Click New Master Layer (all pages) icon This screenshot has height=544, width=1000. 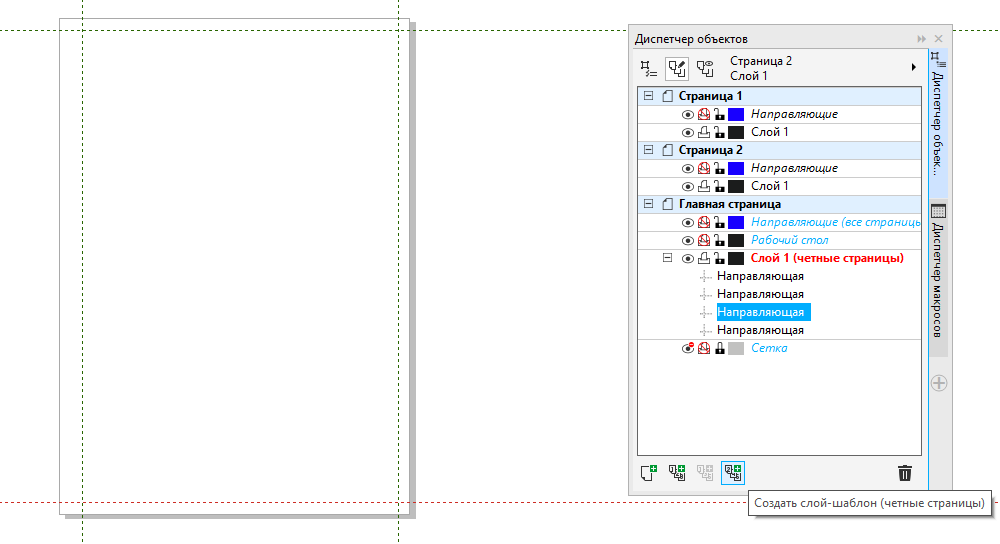pos(677,473)
